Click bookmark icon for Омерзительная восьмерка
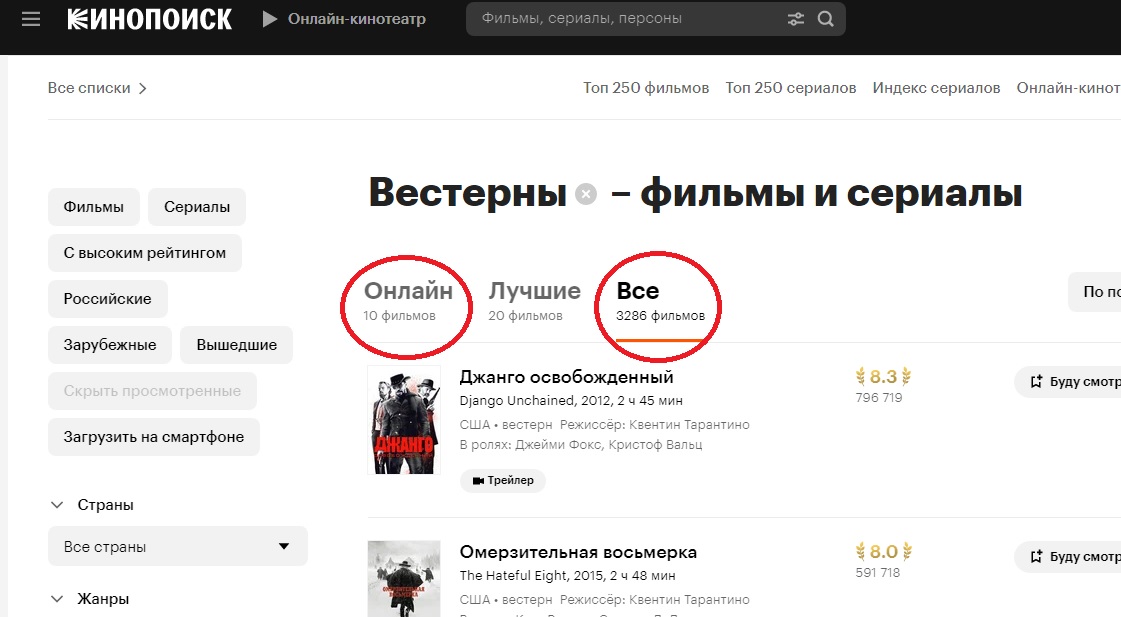 click(x=1036, y=557)
